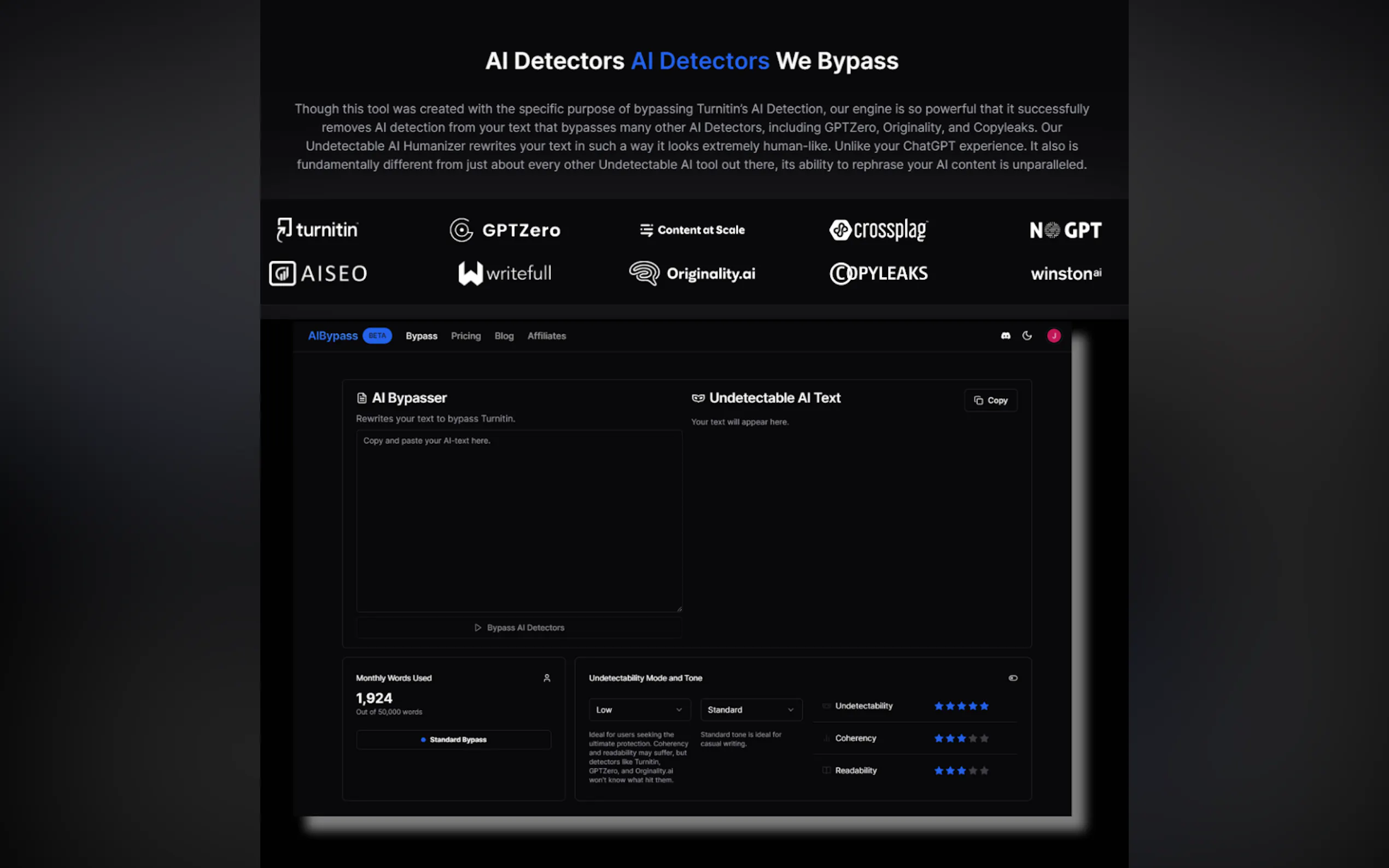Click the Crossplag logo
The height and width of the screenshot is (868, 1389).
click(879, 230)
